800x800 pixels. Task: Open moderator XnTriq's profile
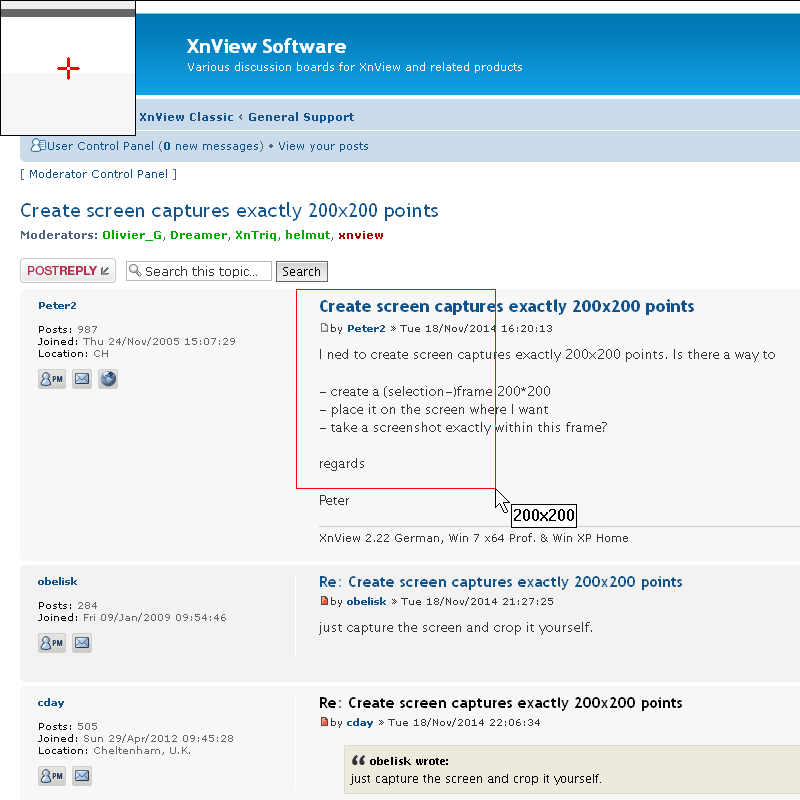tap(256, 235)
